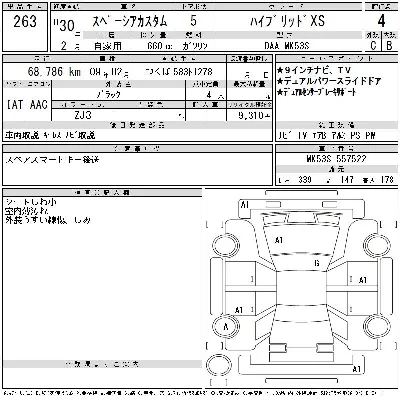
Task: Click the G mark on the windshield
Action: click(x=317, y=263)
